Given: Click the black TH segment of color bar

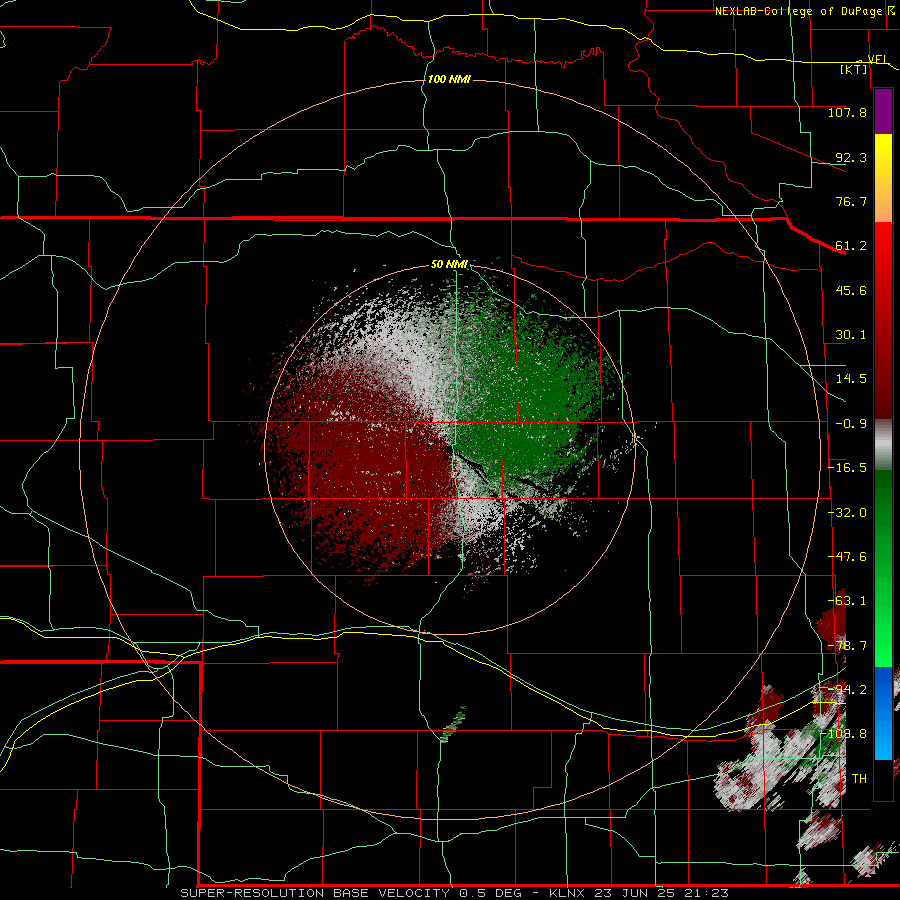Looking at the screenshot, I should [x=883, y=779].
